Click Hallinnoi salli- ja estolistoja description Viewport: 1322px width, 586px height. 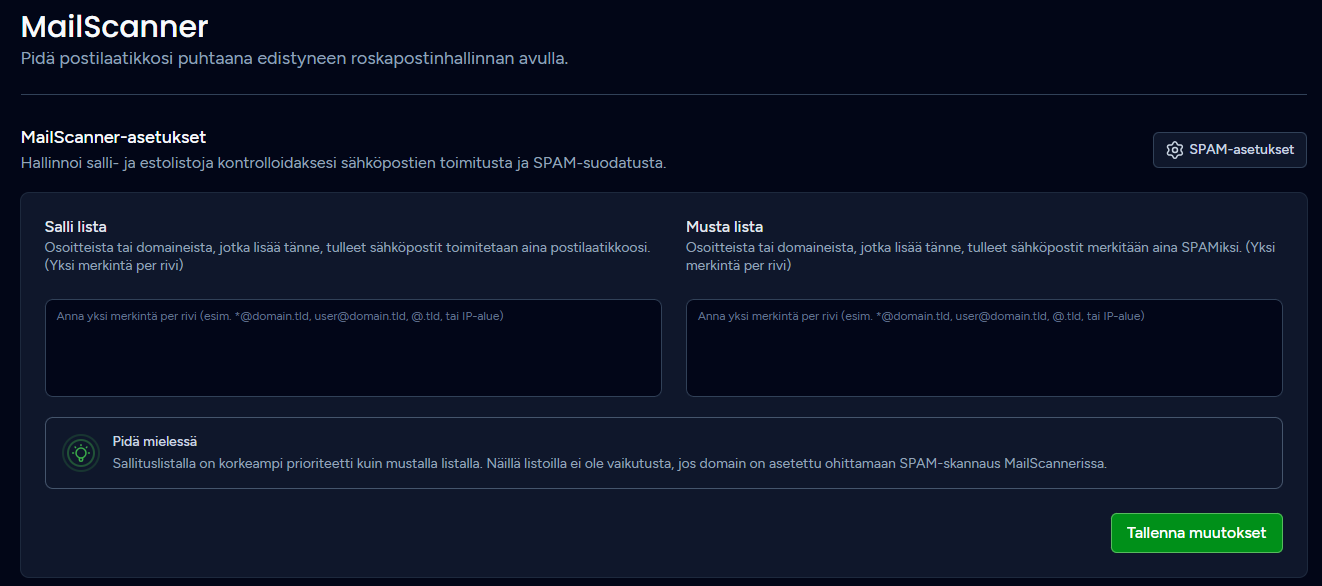click(343, 162)
